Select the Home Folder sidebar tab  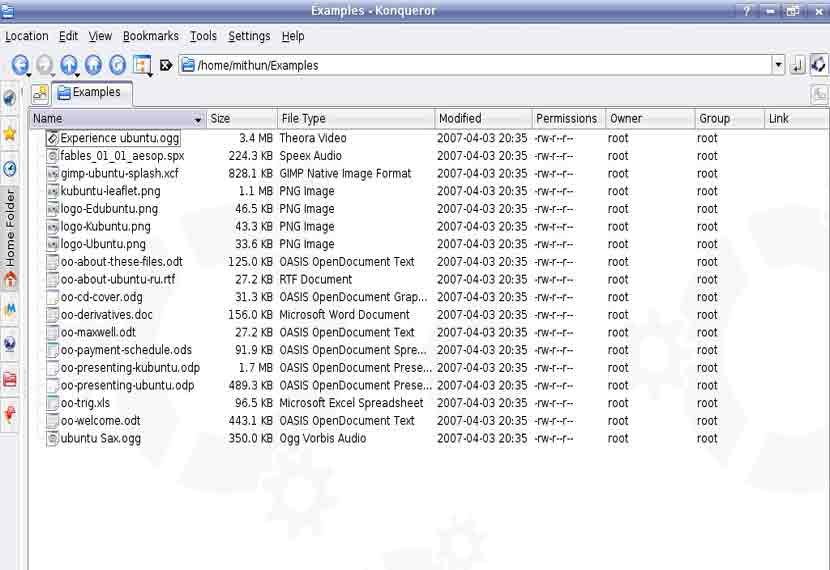(10, 238)
